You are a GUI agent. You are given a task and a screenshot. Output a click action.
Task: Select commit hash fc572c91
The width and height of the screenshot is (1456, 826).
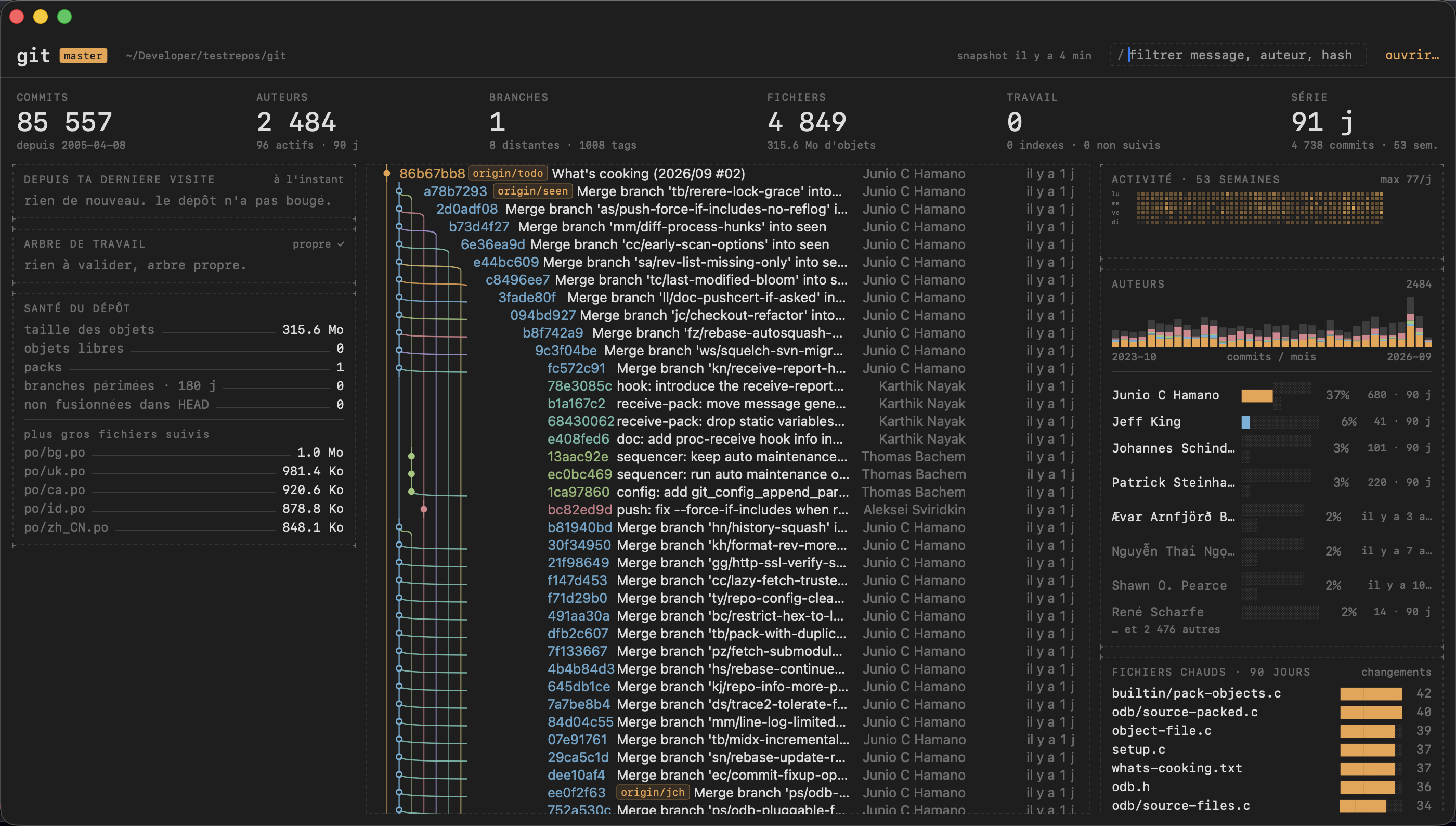point(576,368)
